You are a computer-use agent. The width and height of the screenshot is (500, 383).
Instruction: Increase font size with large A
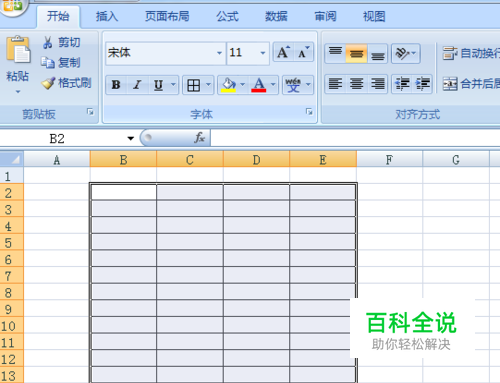[283, 52]
